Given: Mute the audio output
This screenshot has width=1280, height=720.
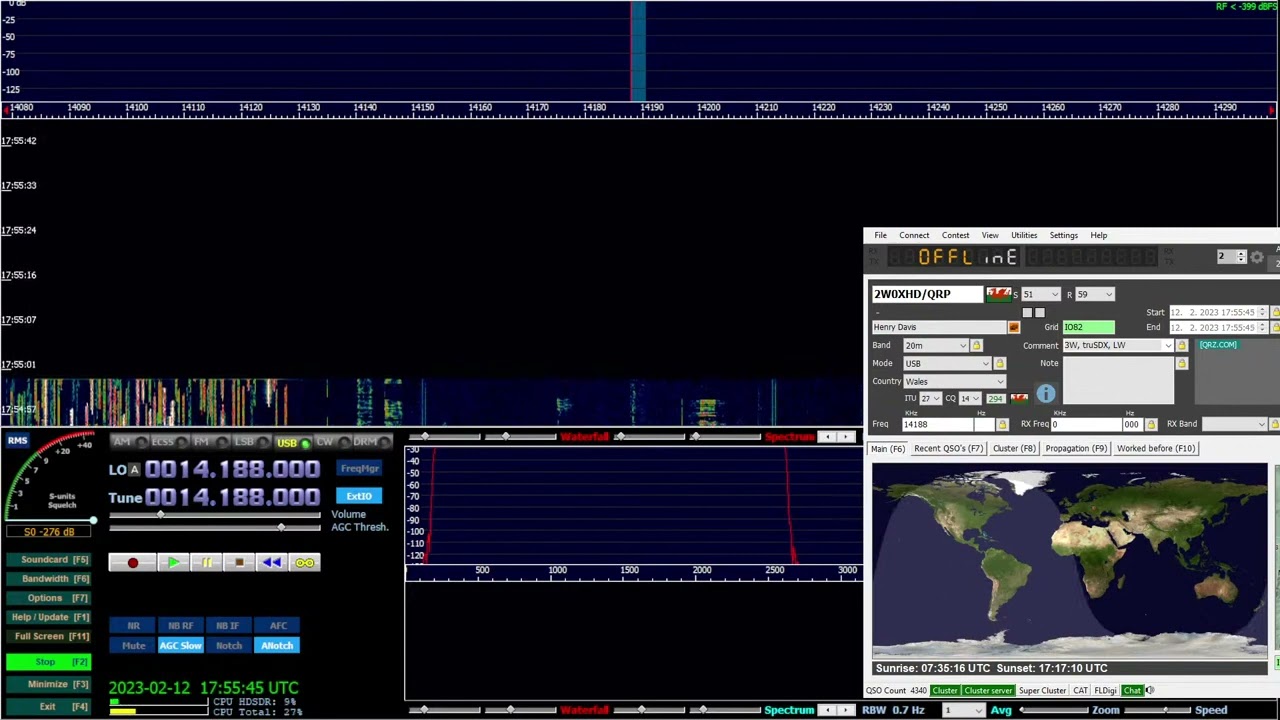Looking at the screenshot, I should (133, 646).
